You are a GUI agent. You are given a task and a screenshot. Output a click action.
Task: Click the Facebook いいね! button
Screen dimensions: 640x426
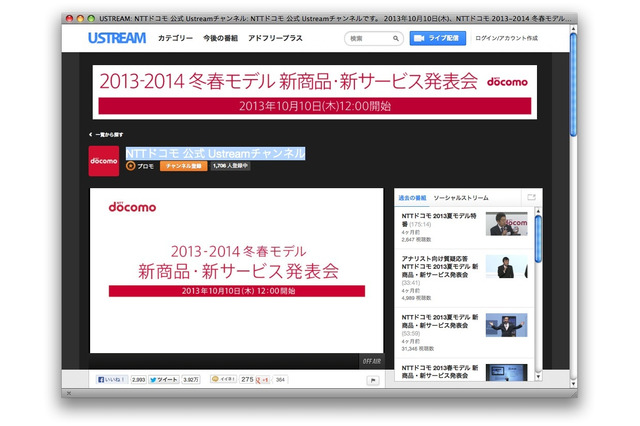point(112,380)
